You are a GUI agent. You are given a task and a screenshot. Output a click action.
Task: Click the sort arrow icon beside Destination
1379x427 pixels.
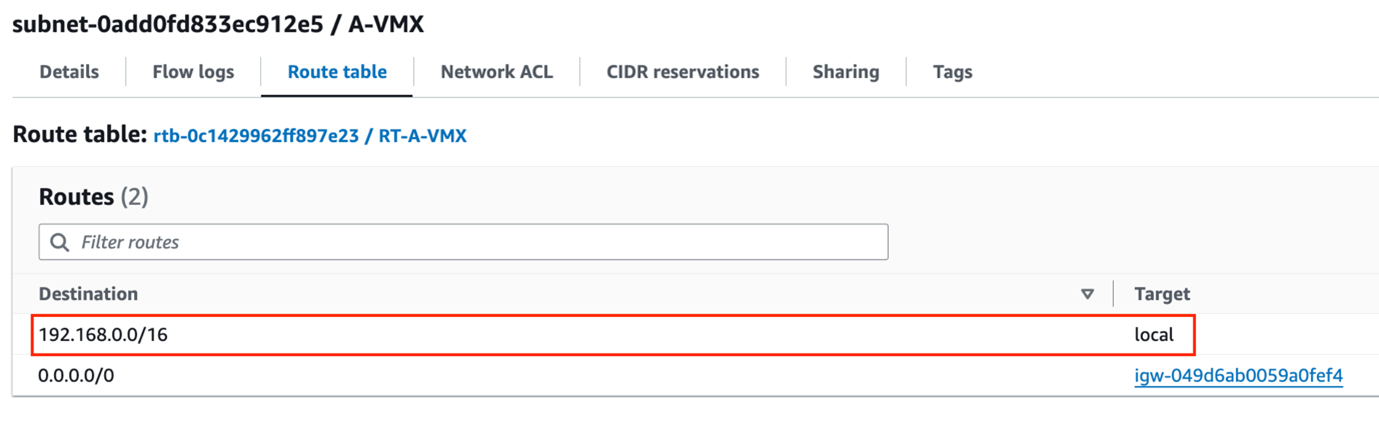(1087, 294)
